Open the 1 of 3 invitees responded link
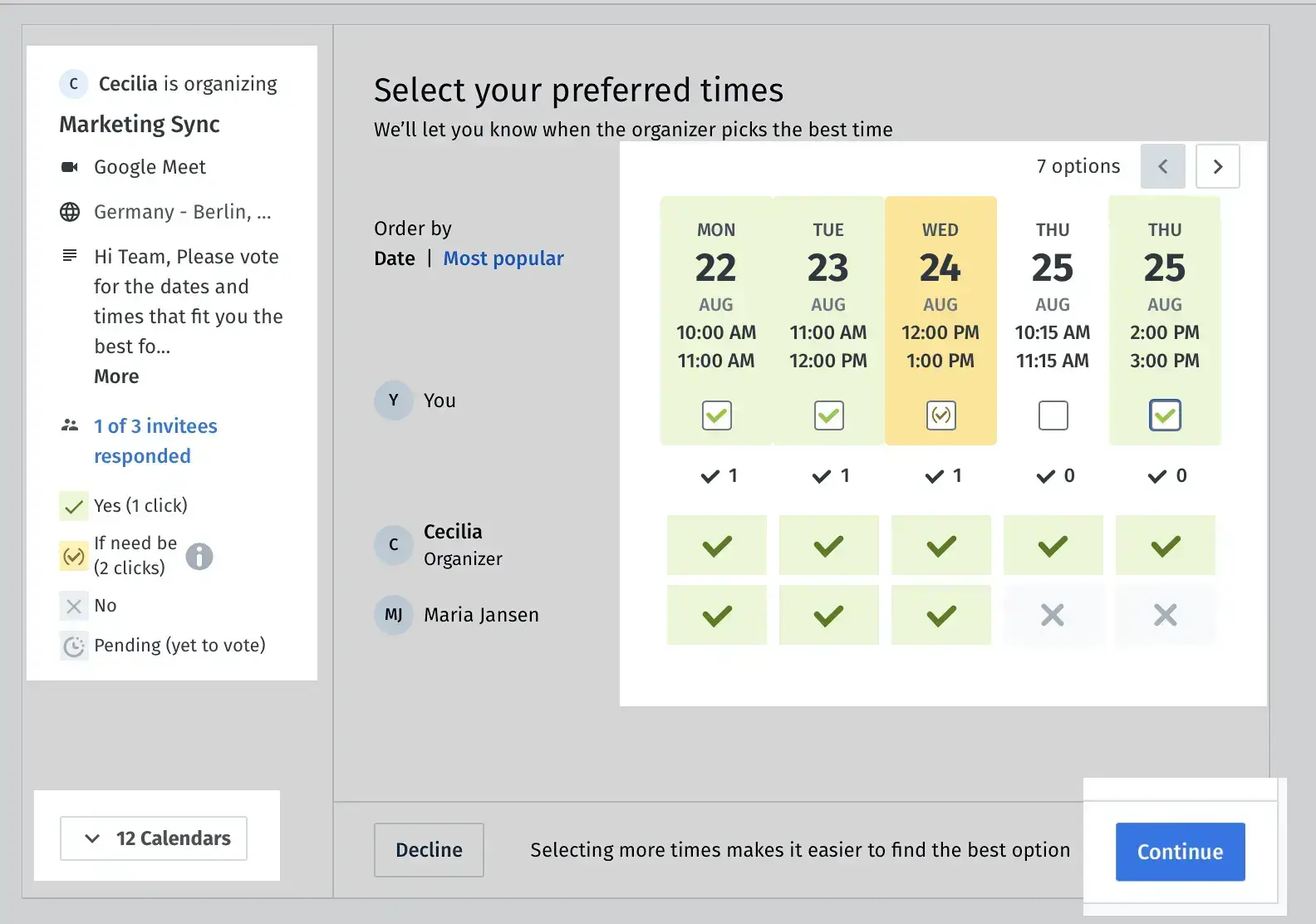The image size is (1316, 924). [155, 441]
